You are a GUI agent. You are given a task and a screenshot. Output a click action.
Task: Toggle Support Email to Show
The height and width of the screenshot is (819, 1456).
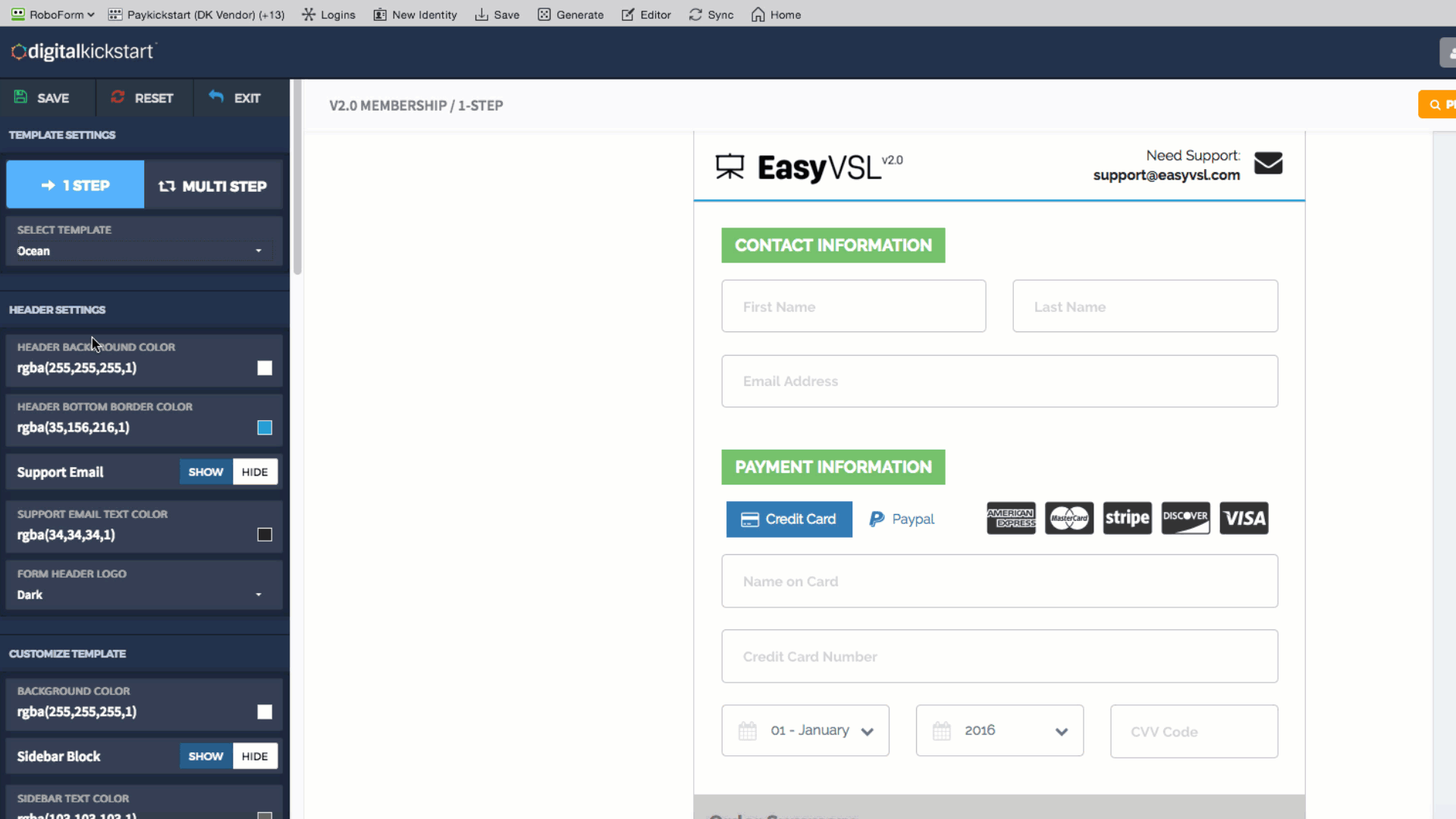click(205, 471)
